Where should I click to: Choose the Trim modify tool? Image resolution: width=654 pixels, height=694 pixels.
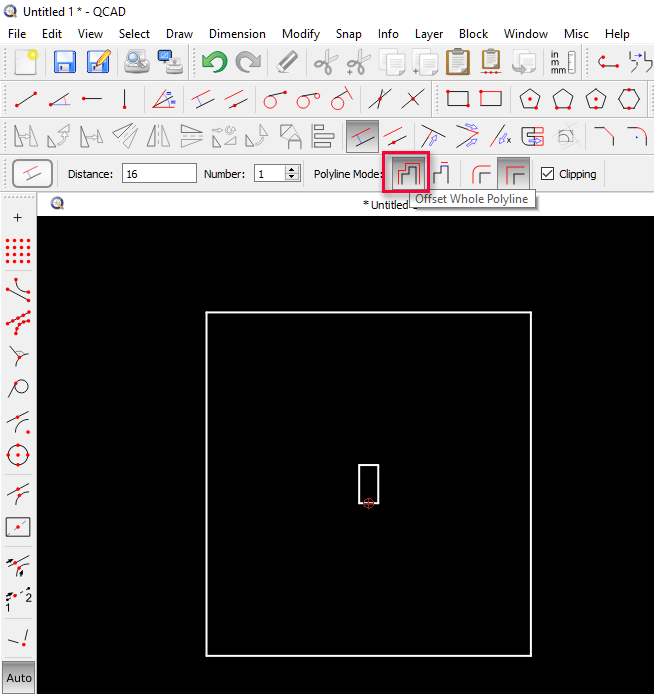tap(433, 136)
